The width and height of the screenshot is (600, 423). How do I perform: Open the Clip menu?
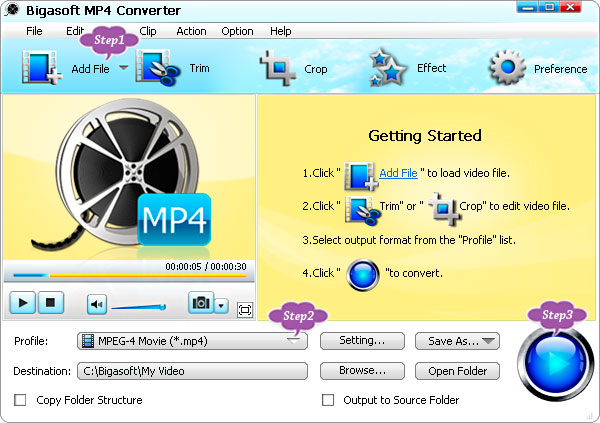point(148,31)
